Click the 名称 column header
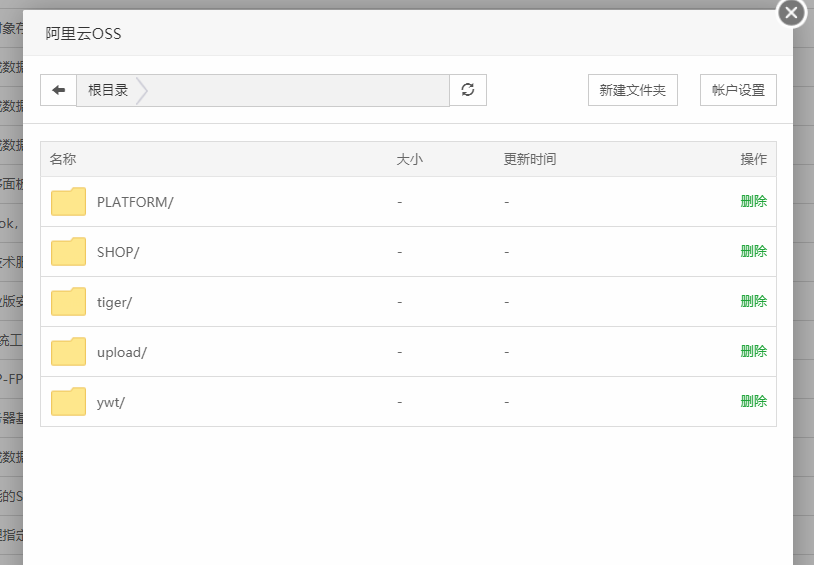814x565 pixels. tap(63, 159)
